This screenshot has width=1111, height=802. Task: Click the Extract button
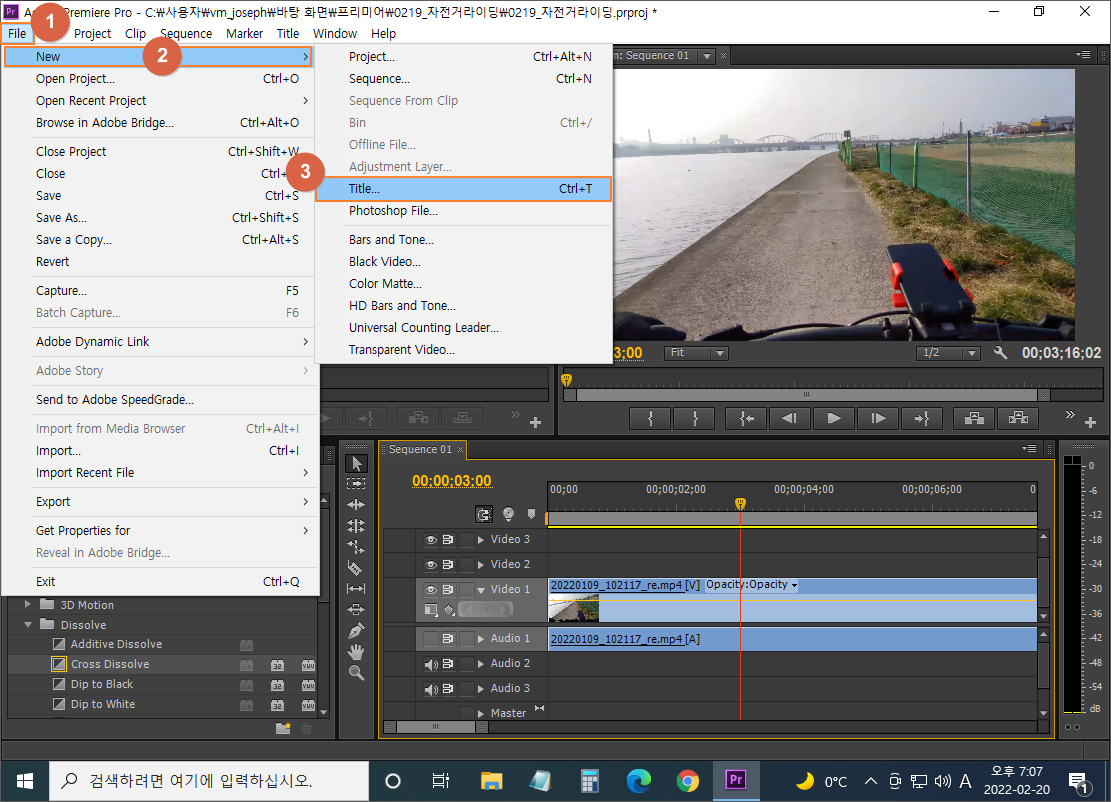[x=1018, y=419]
